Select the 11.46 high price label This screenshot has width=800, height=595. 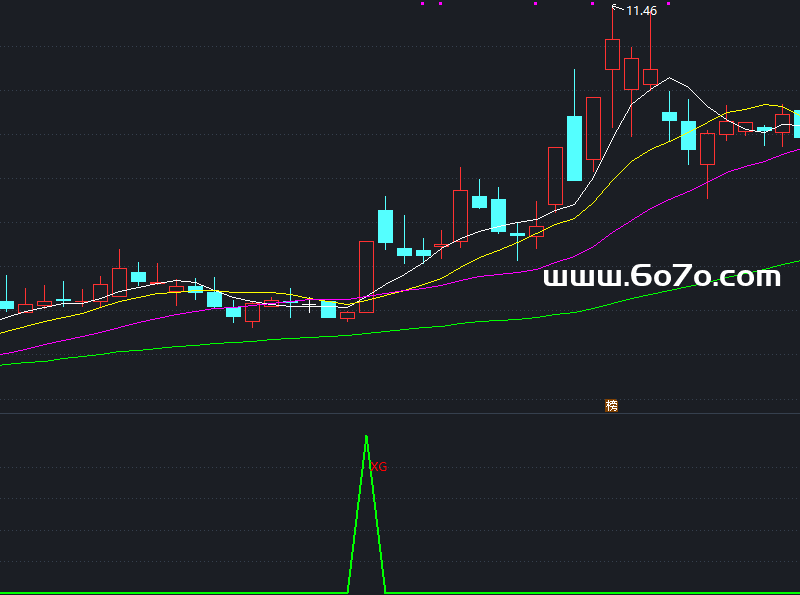pyautogui.click(x=641, y=11)
